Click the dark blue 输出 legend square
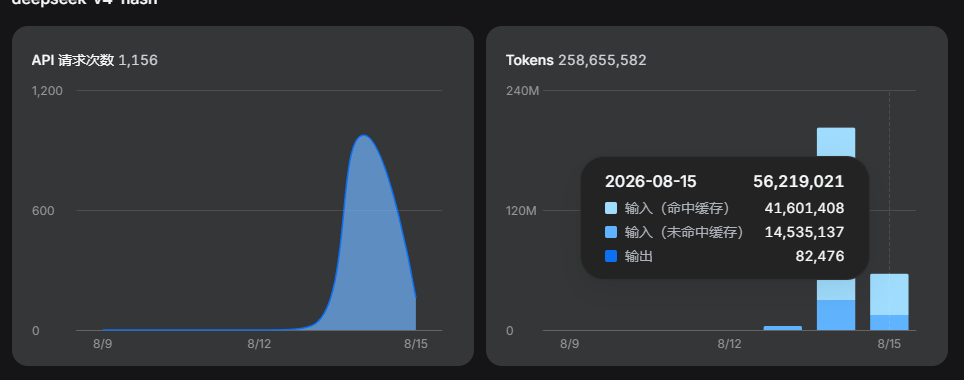 coord(610,256)
